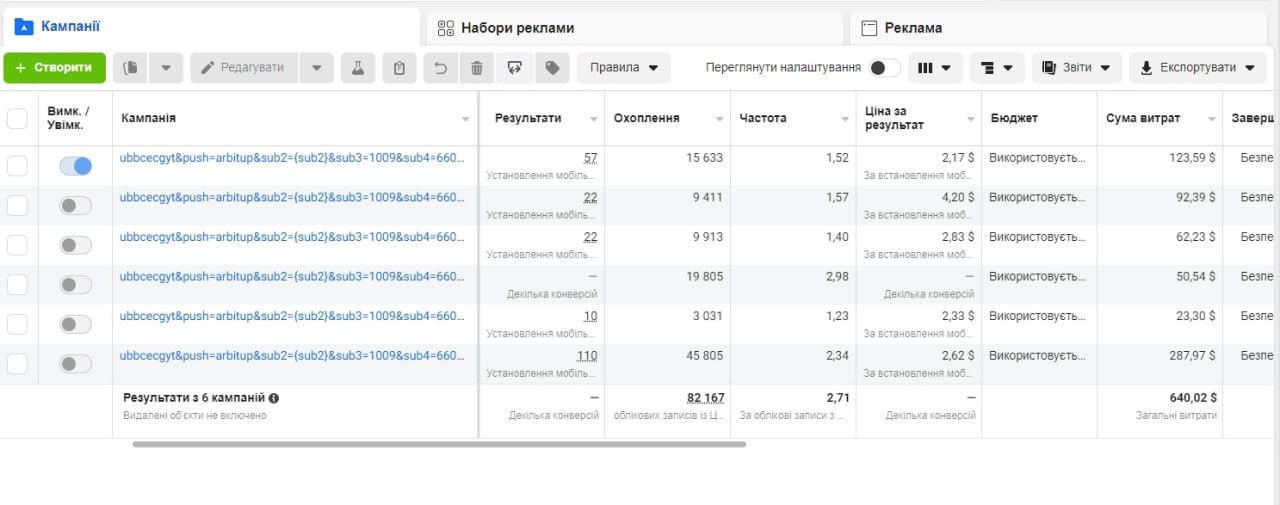Click the undo arrow icon

440,68
